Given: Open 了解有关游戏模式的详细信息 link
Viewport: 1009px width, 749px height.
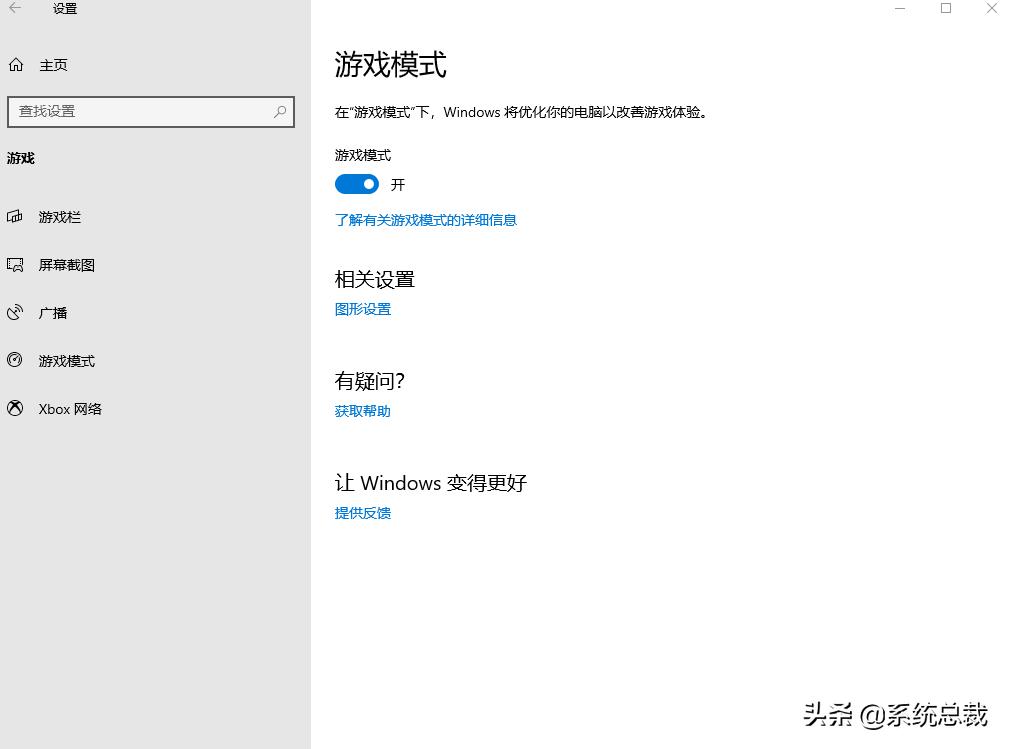Looking at the screenshot, I should click(426, 220).
